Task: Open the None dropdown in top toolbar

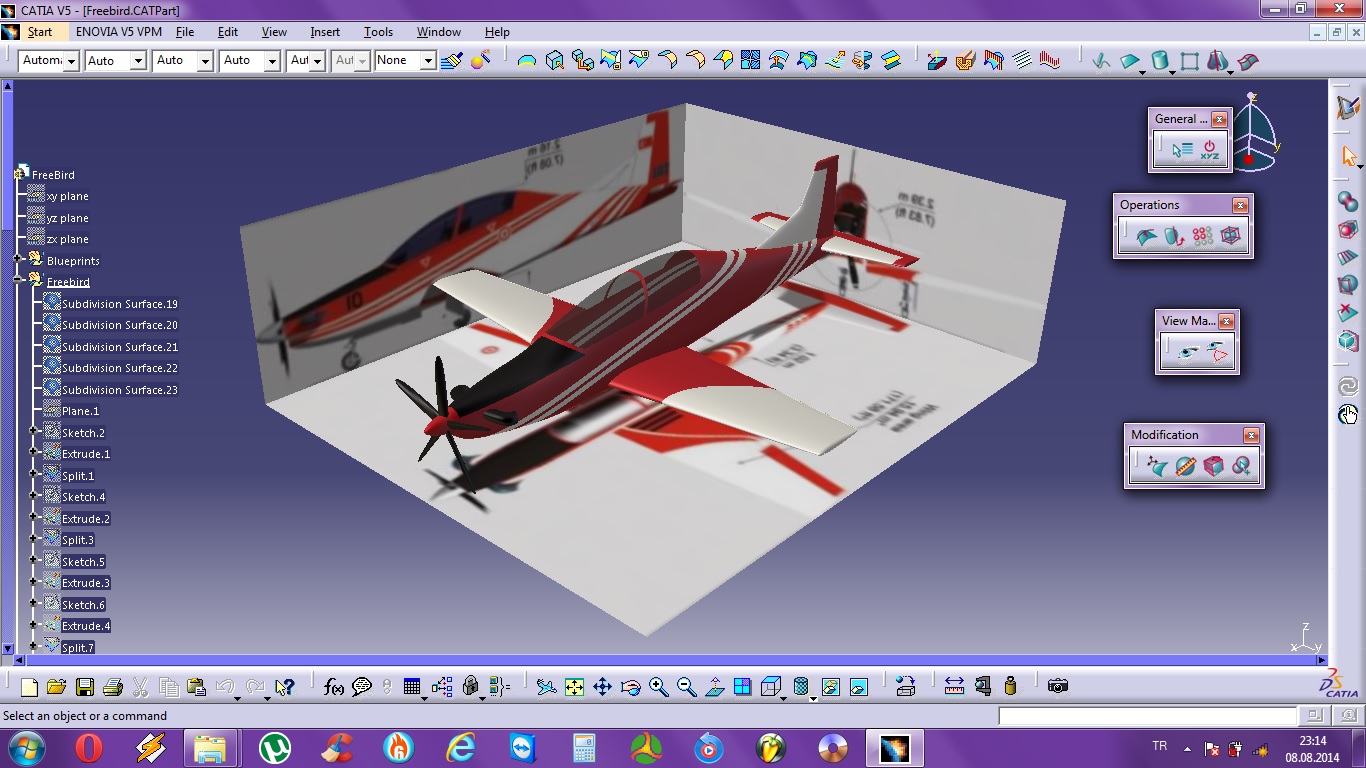Action: point(428,61)
